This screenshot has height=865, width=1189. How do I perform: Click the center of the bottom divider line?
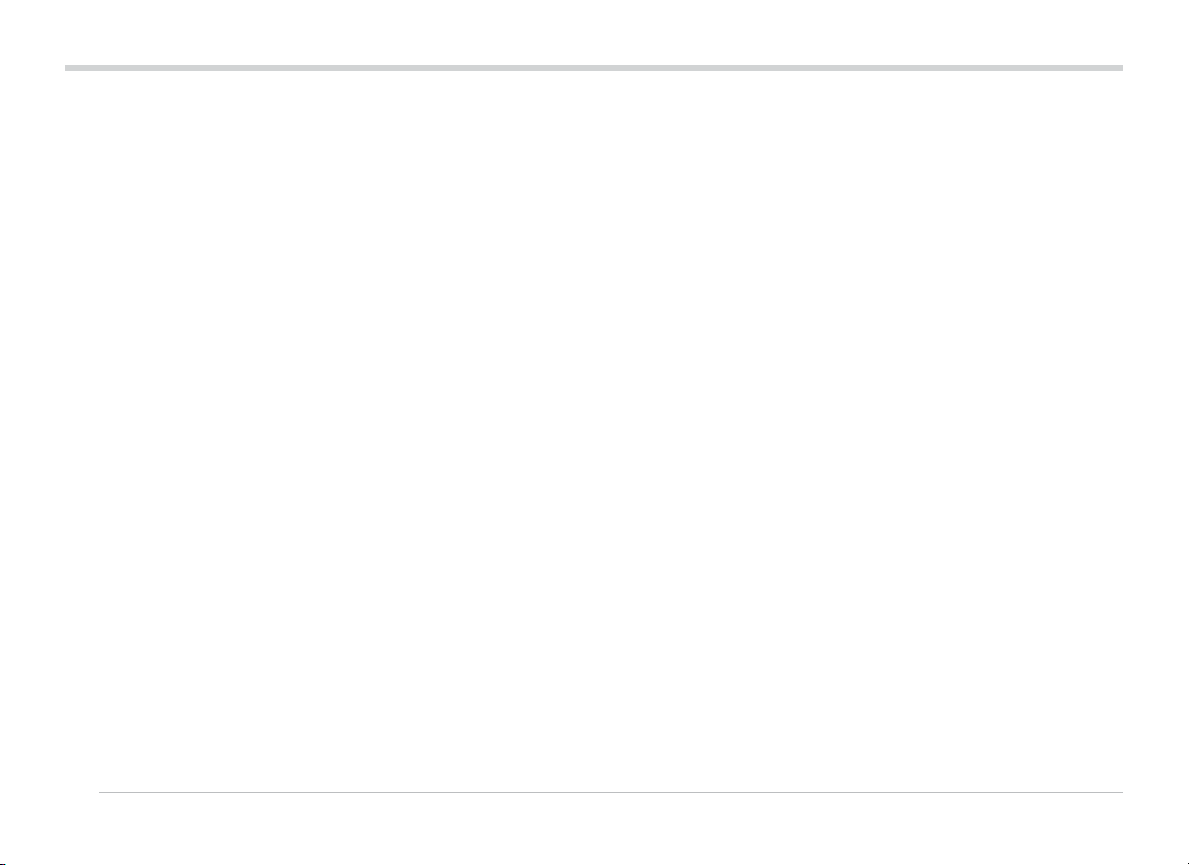pos(610,794)
